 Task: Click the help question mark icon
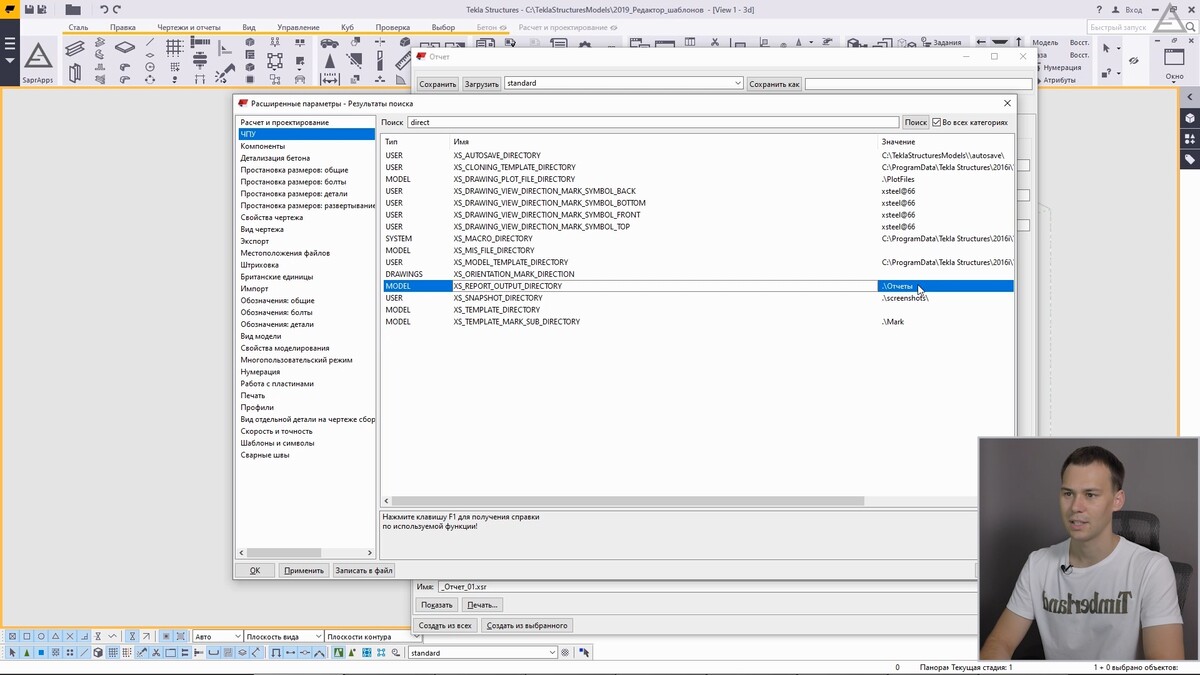click(1099, 9)
